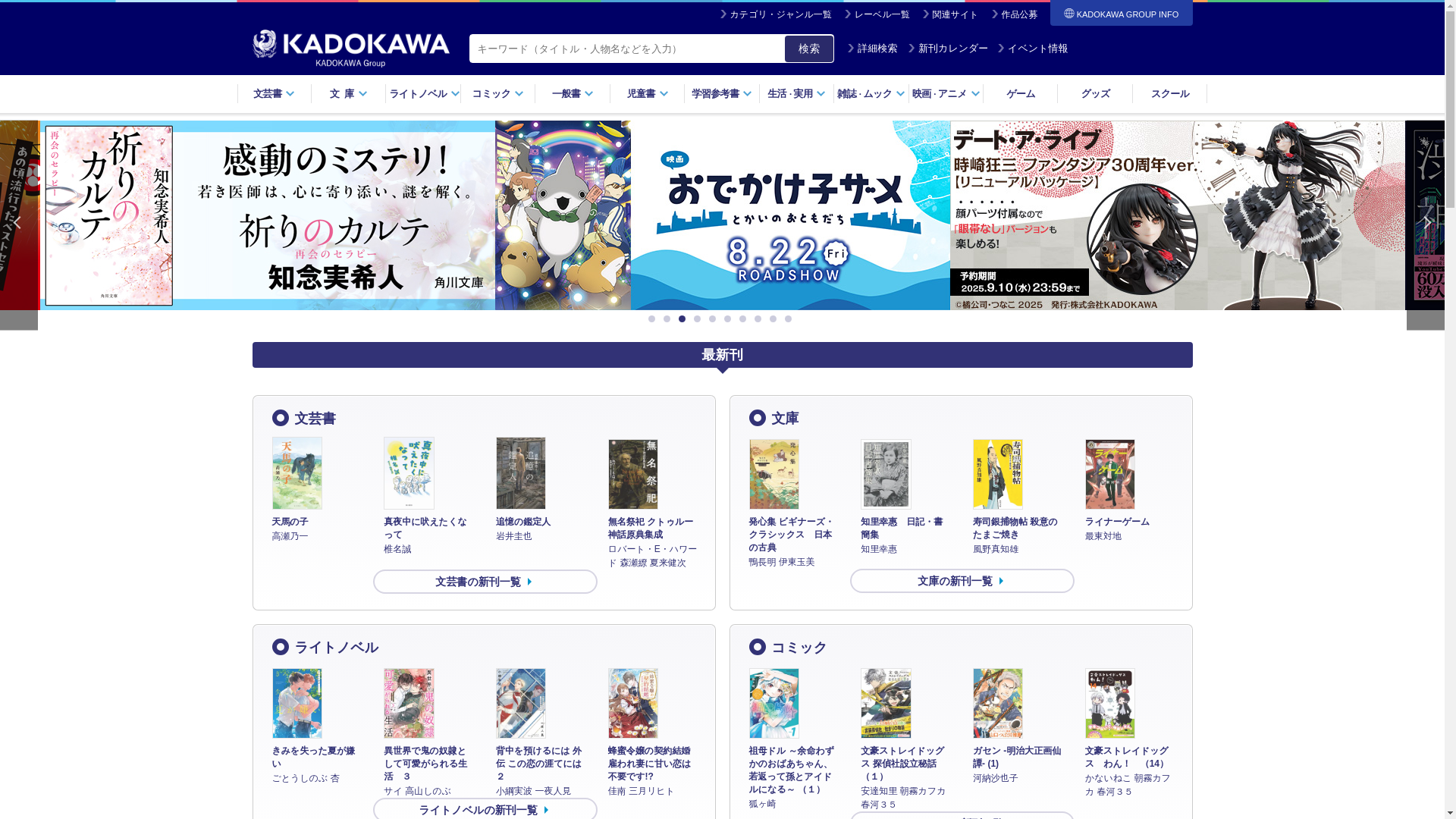Open 天馬の子 book cover

pos(297,473)
